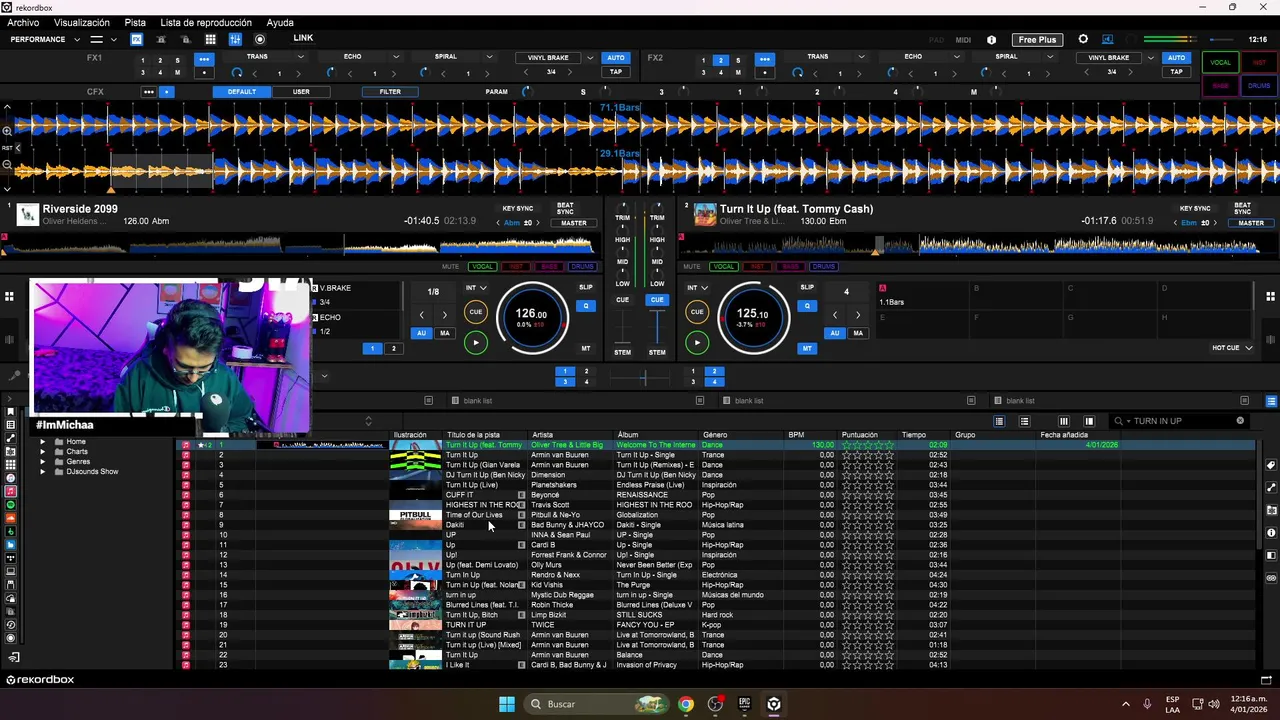Adjust the channel 1 volume fader
The height and width of the screenshot is (720, 1280).
pyautogui.click(x=623, y=325)
